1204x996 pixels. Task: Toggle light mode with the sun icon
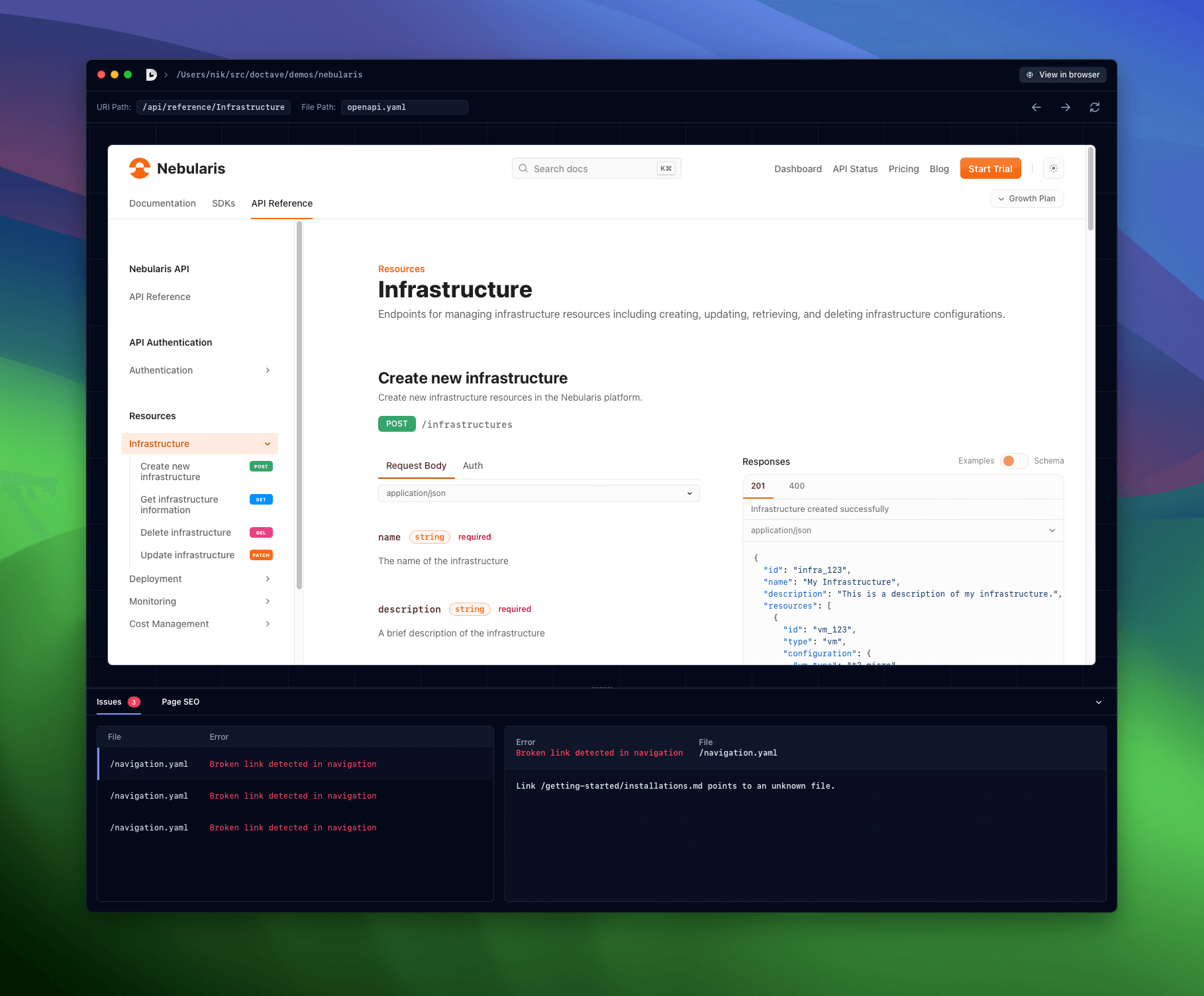[1053, 168]
